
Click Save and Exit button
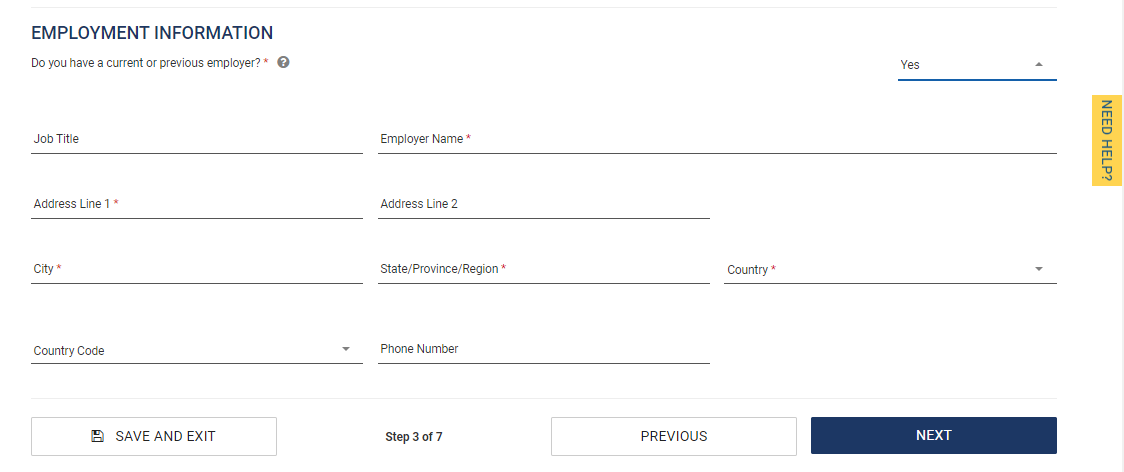pyautogui.click(x=154, y=436)
